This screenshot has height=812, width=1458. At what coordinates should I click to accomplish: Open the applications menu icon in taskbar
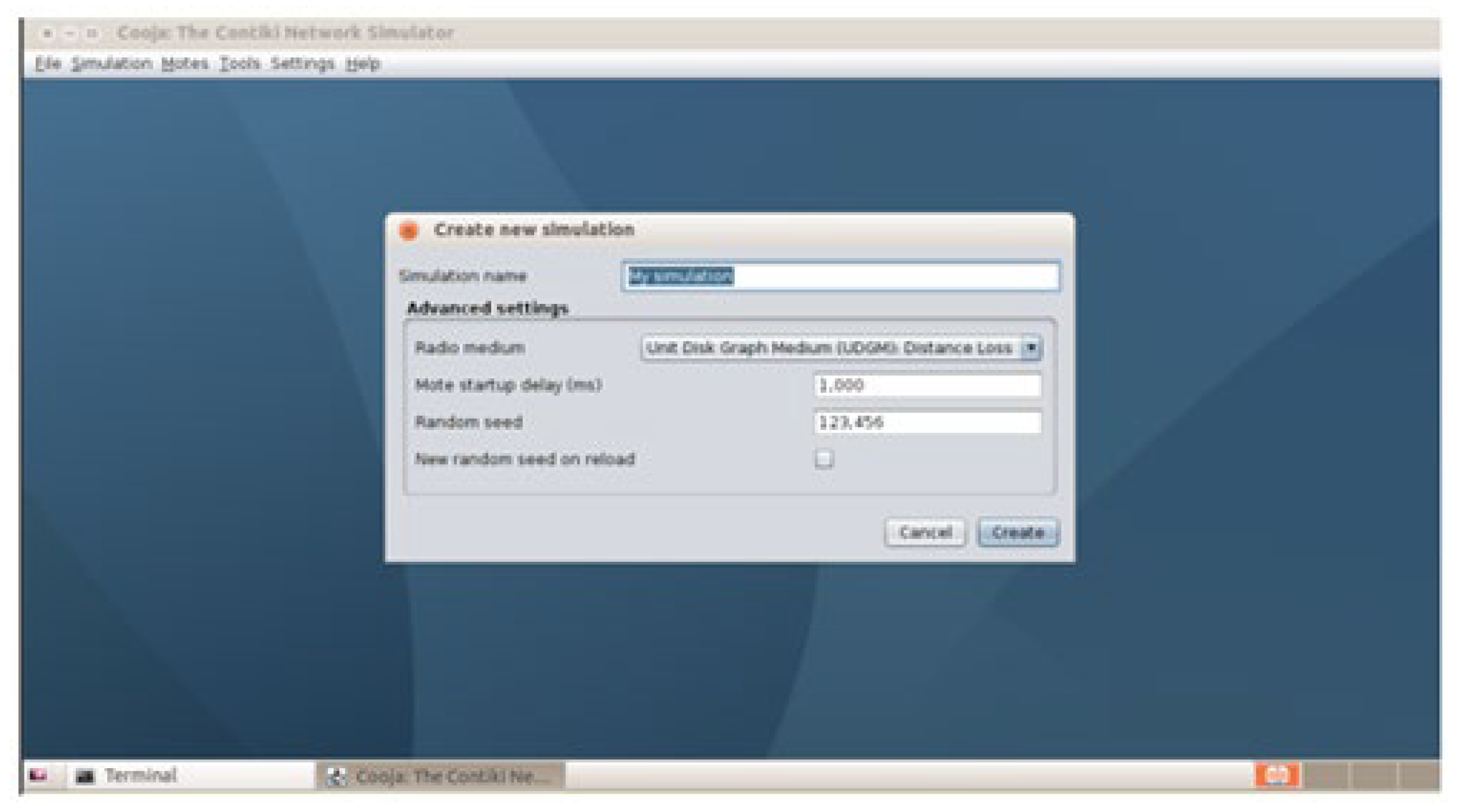click(38, 775)
